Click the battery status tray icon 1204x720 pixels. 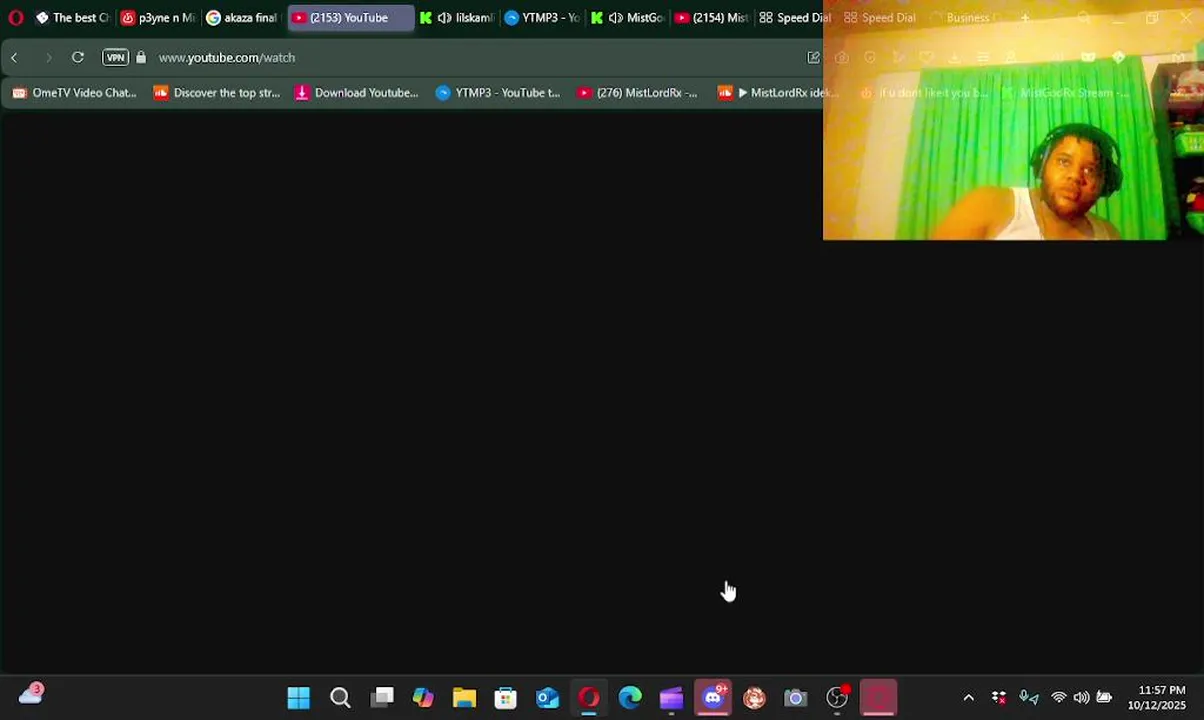tap(1104, 698)
